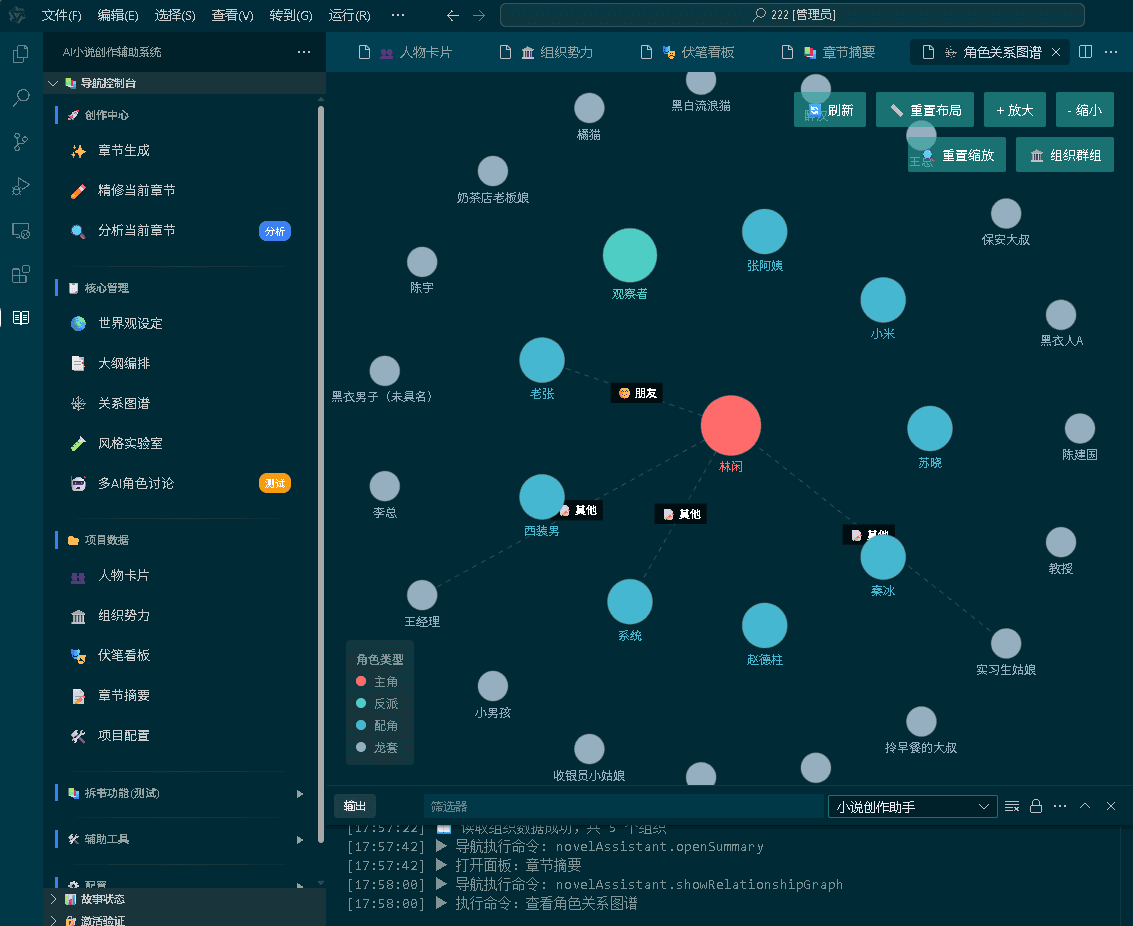The height and width of the screenshot is (926, 1133).
Task: Toggle scroll lock in the output panel
Action: (x=1034, y=805)
